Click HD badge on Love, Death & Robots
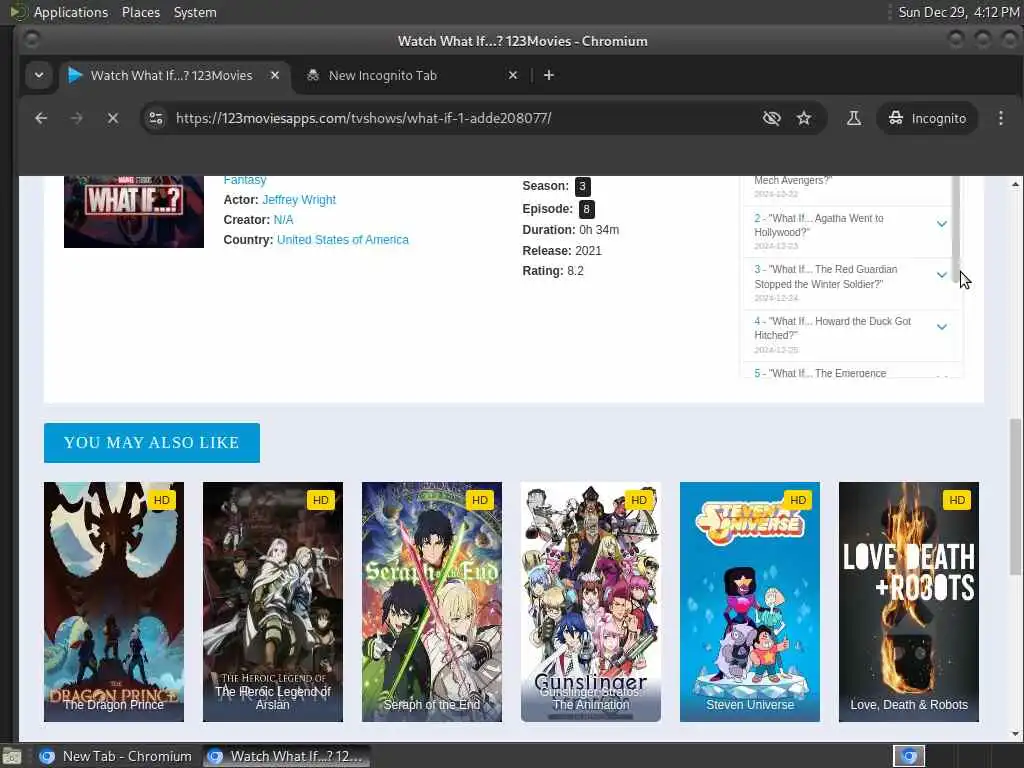Image resolution: width=1024 pixels, height=768 pixels. pos(957,500)
